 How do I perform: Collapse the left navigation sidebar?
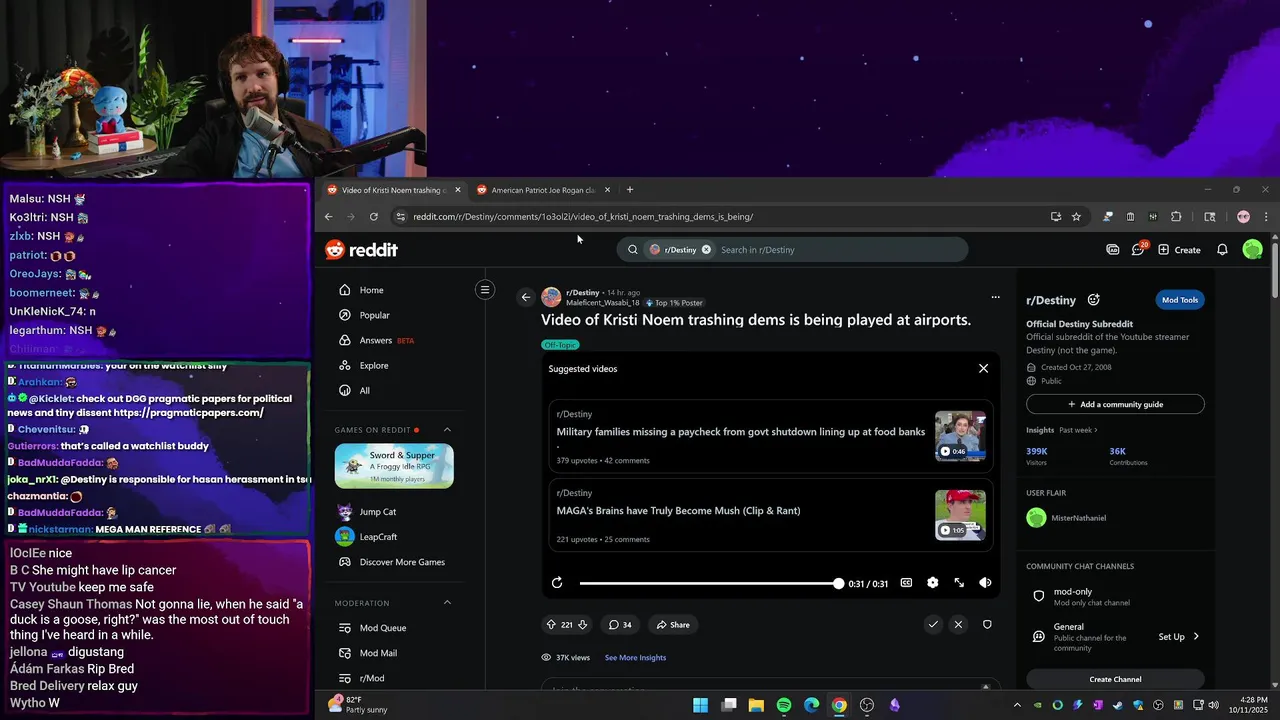[x=485, y=290]
